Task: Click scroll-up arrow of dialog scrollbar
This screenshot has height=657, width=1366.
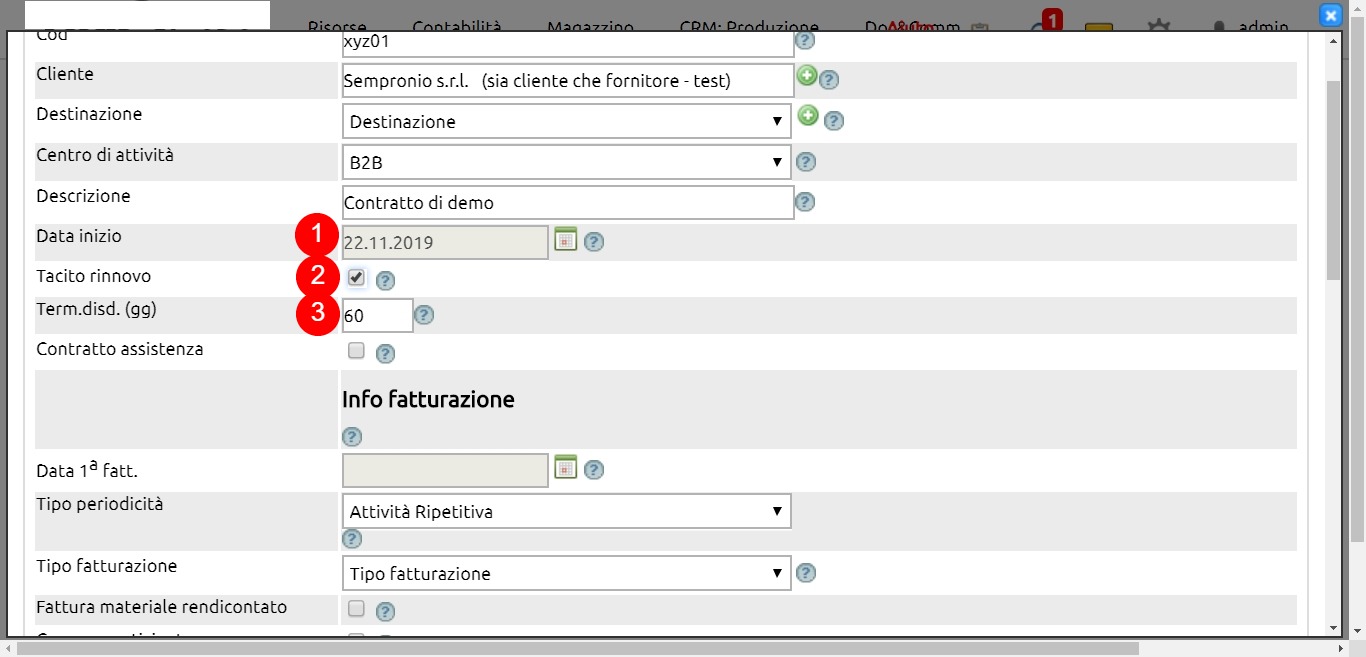Action: click(1334, 41)
